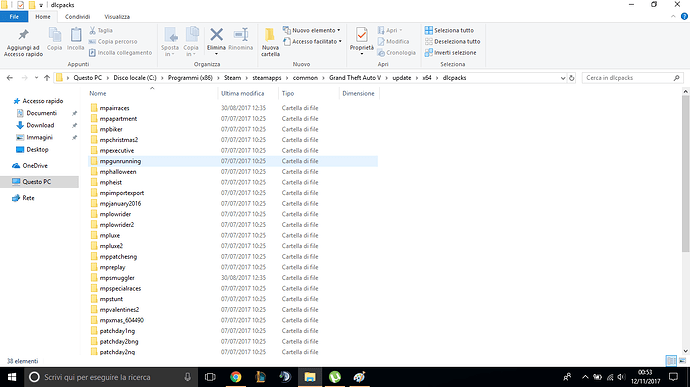The image size is (690, 387).
Task: Click the Taglia scissors item
Action: click(x=101, y=30)
